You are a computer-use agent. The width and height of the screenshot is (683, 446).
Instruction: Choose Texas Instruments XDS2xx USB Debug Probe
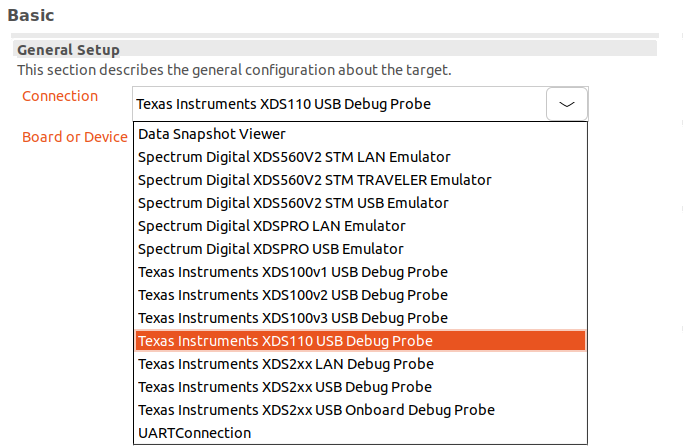tap(285, 387)
